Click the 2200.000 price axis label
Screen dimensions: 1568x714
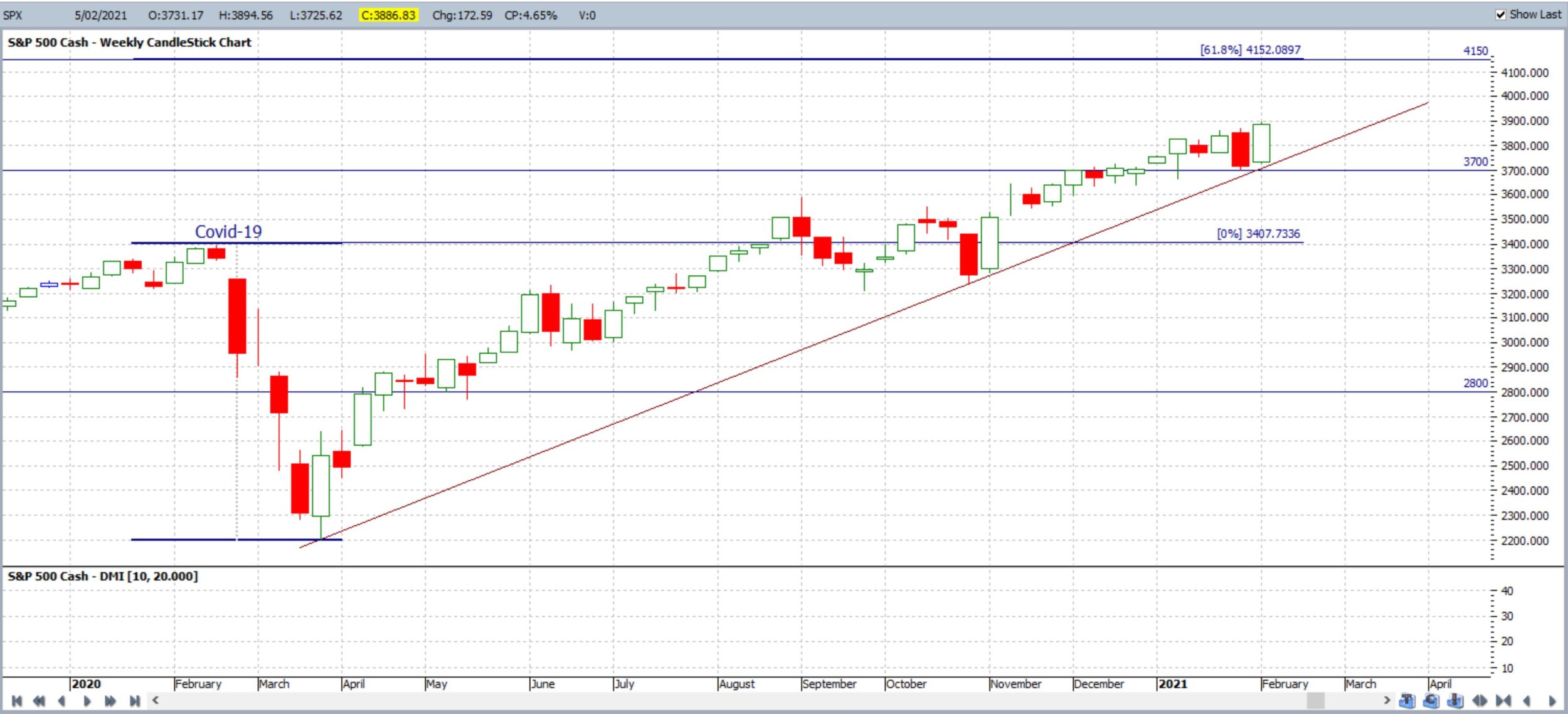pyautogui.click(x=1525, y=540)
